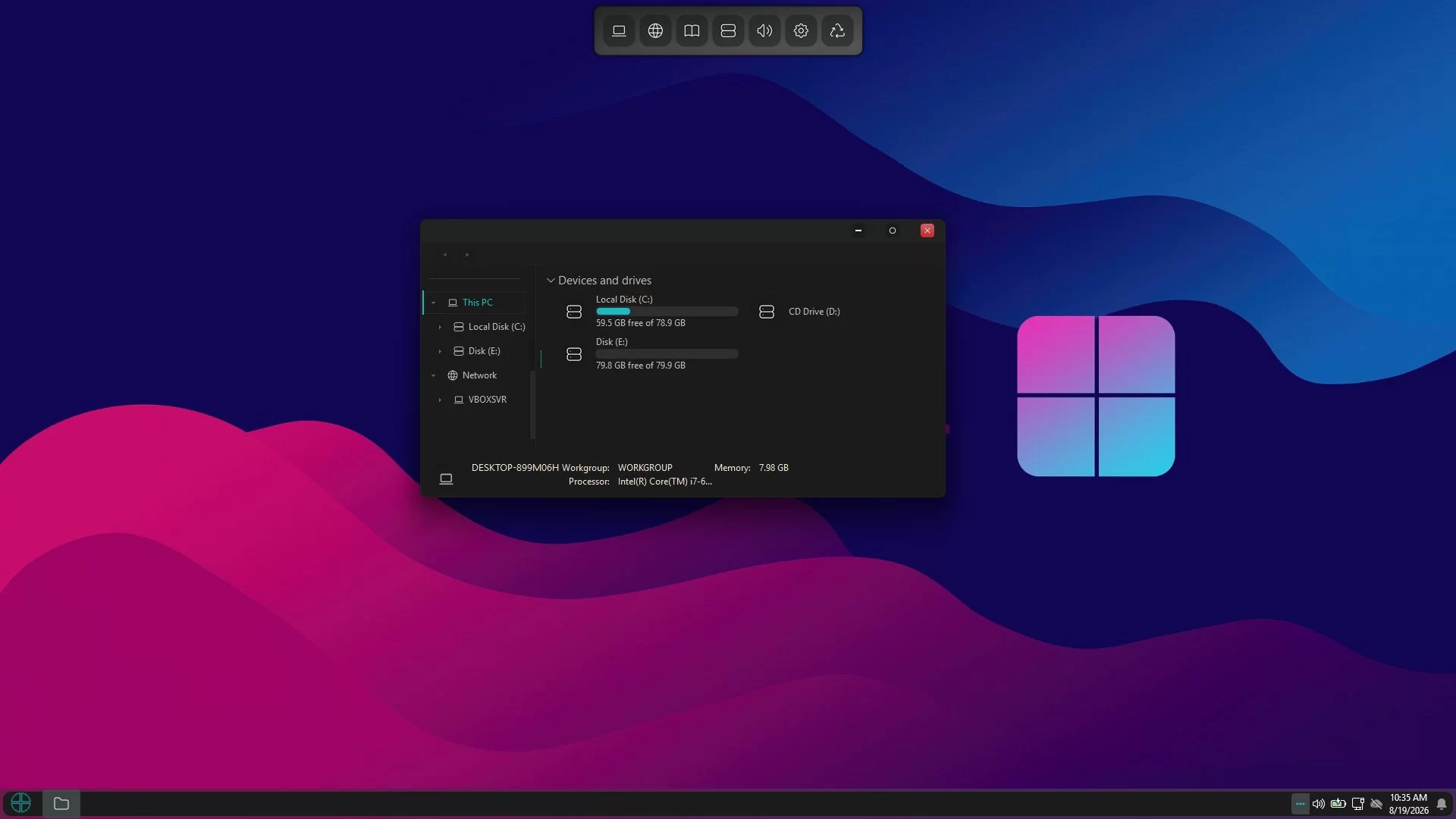The width and height of the screenshot is (1456, 819).
Task: Collapse the Devices and drives group
Action: coord(551,281)
